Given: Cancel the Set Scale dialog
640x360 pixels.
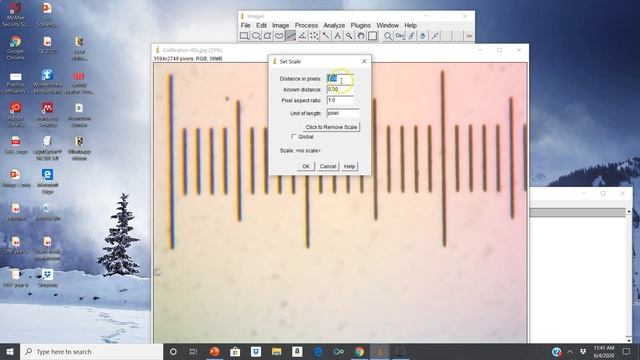Looking at the screenshot, I should pos(328,166).
